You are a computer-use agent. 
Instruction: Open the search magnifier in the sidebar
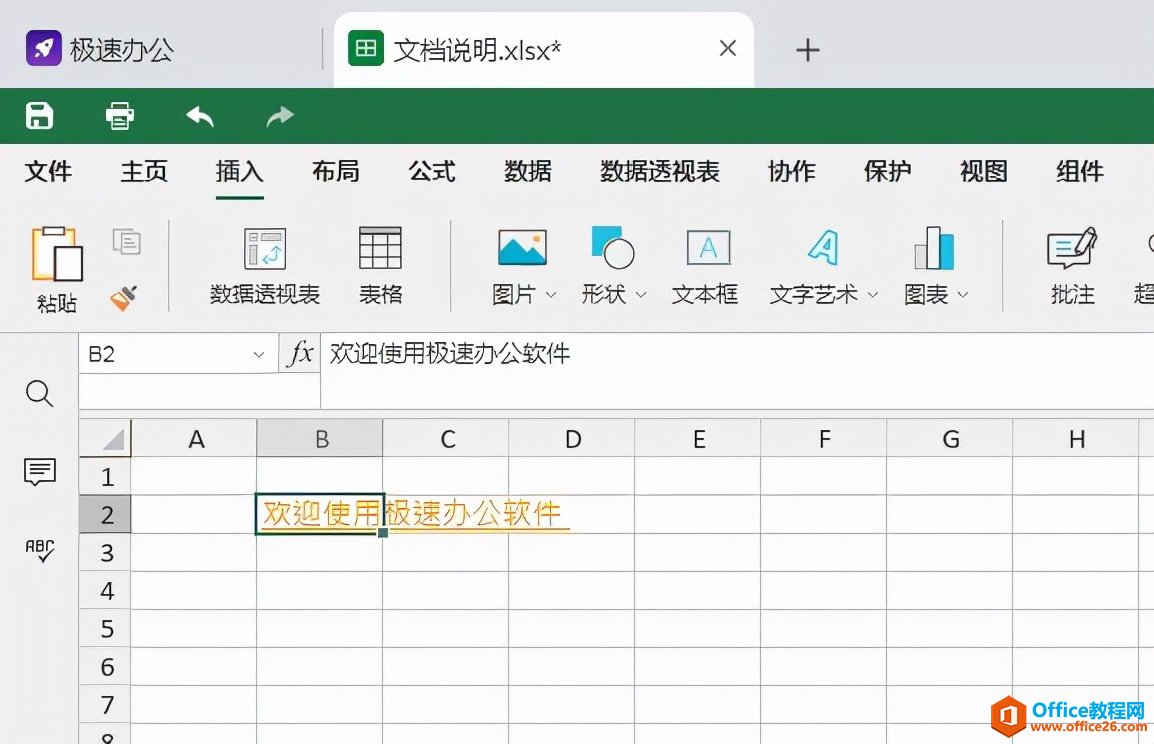point(39,394)
